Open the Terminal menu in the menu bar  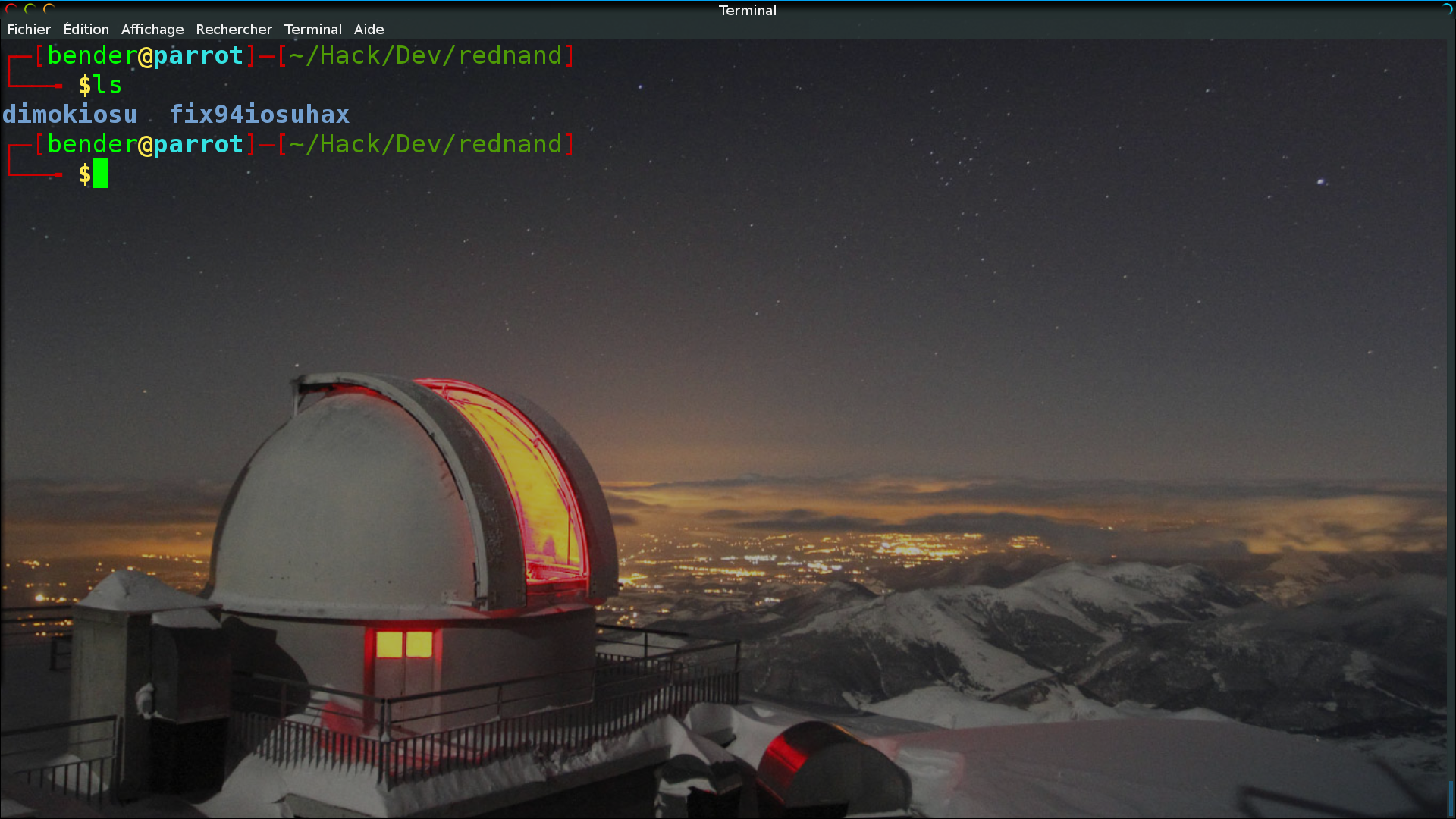pyautogui.click(x=313, y=30)
